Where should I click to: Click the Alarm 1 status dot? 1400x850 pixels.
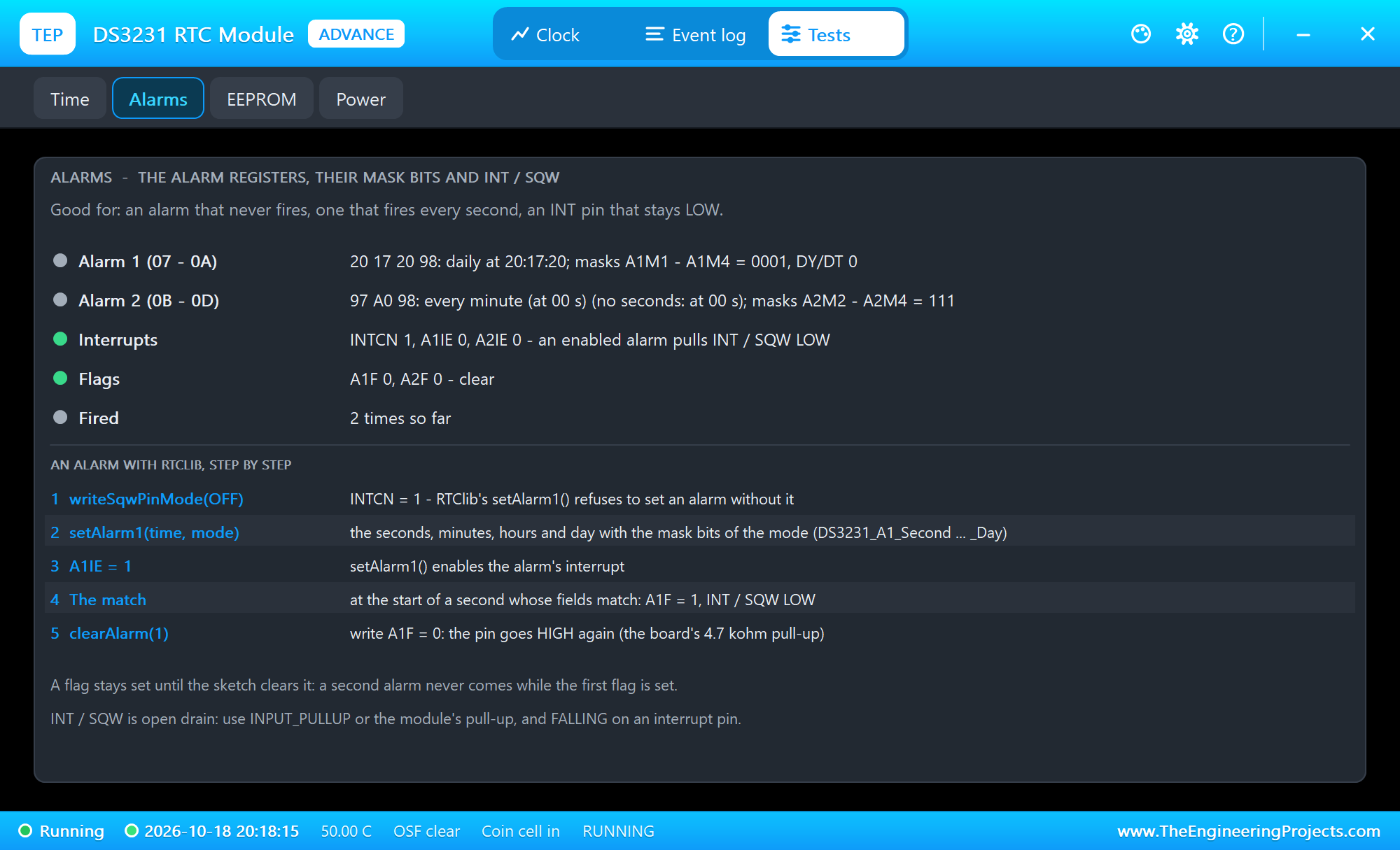pyautogui.click(x=60, y=261)
